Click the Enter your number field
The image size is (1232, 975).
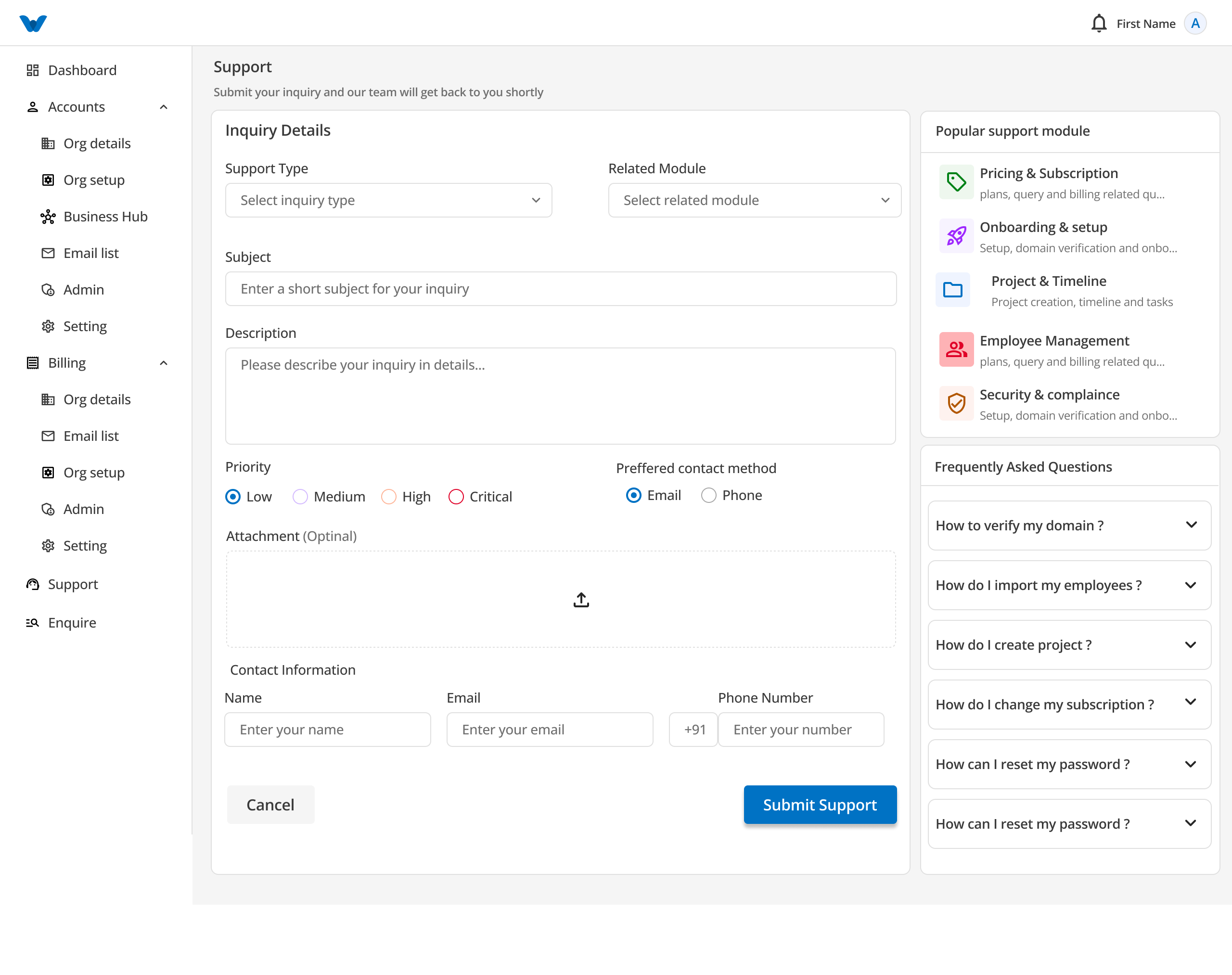[801, 729]
